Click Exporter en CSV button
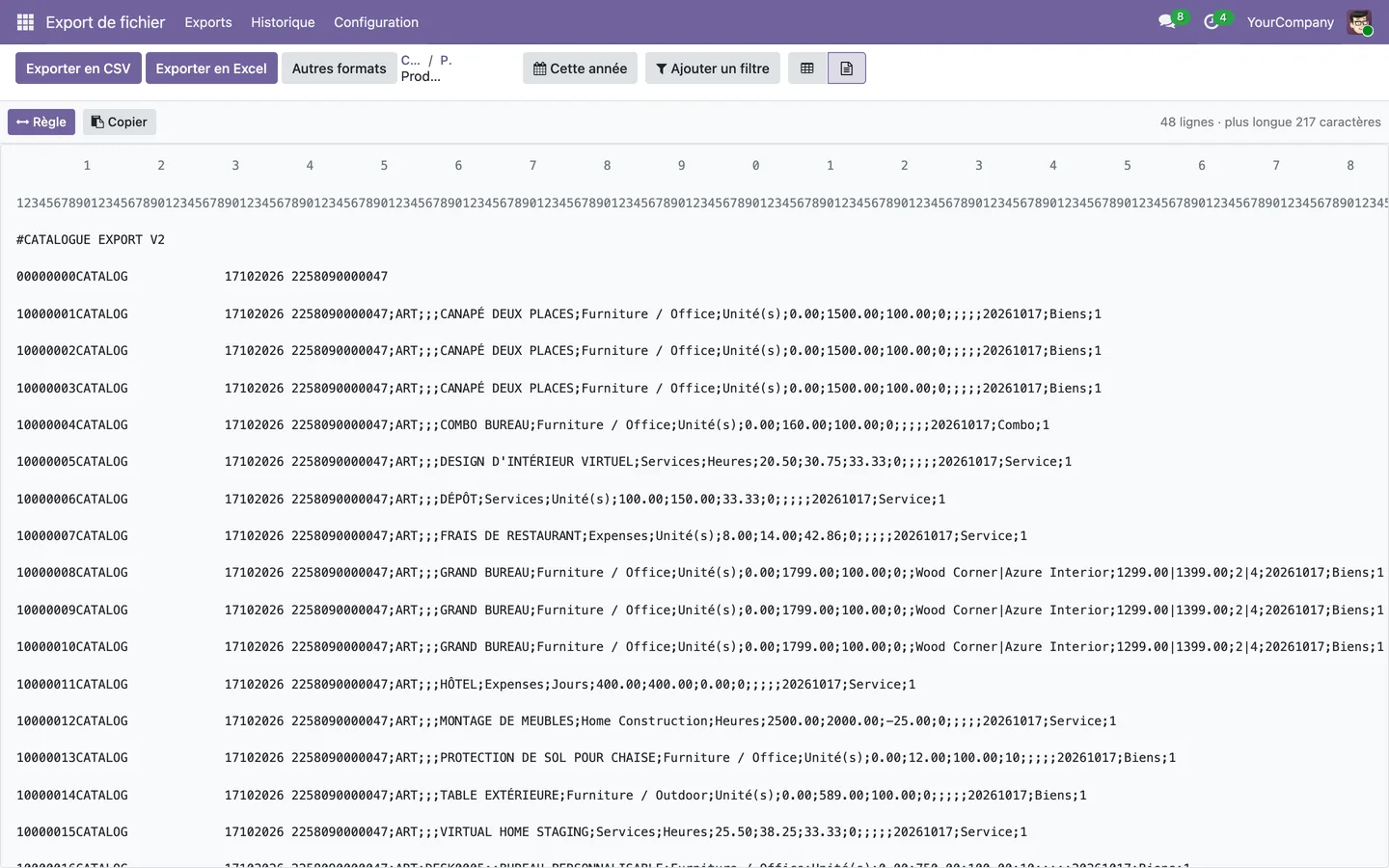 point(78,68)
